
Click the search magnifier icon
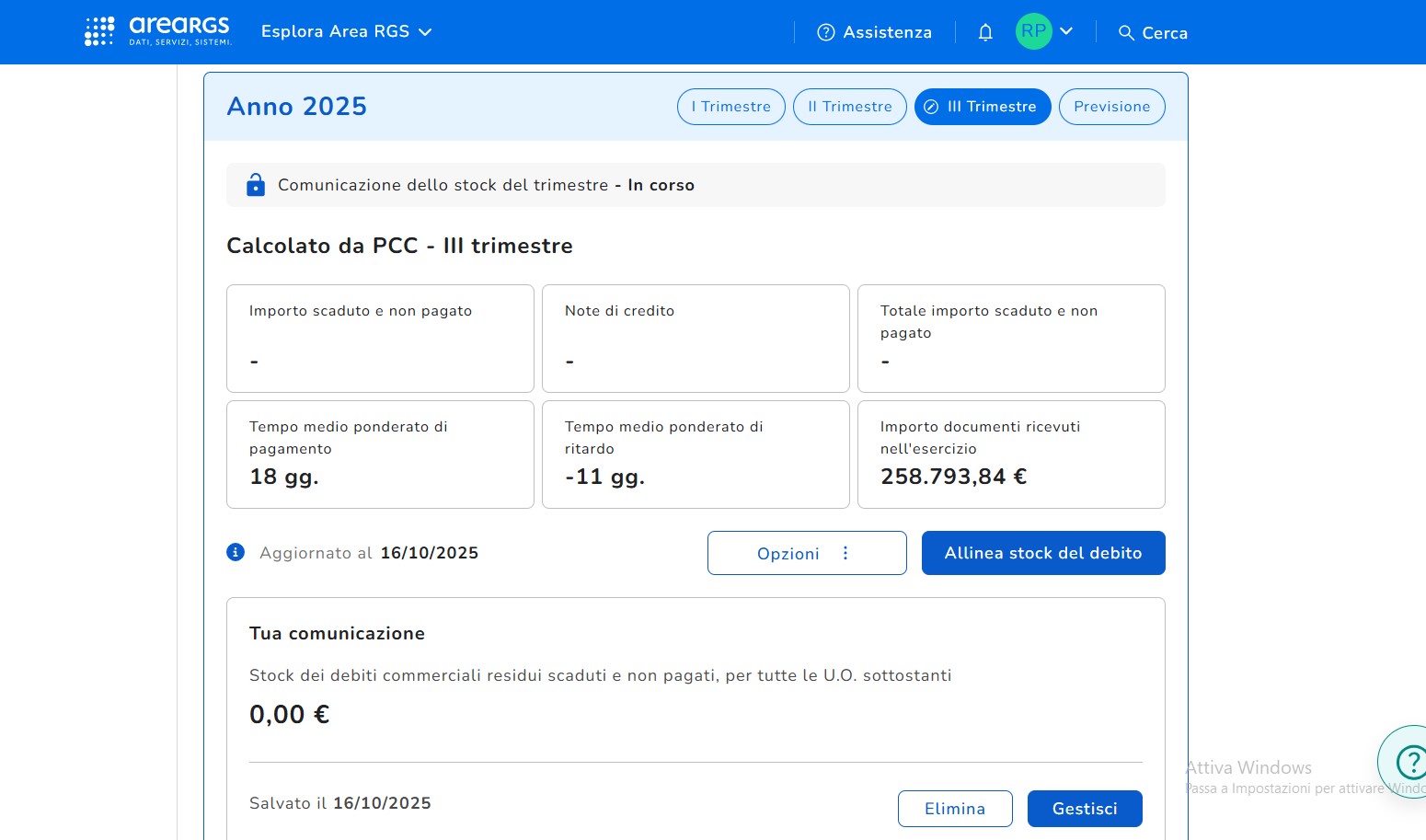click(x=1126, y=33)
